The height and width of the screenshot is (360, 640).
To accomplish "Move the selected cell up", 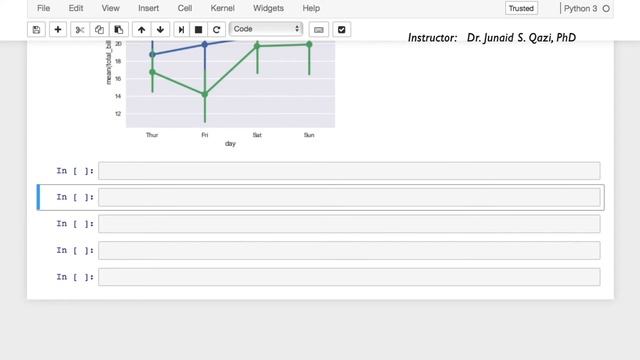I will coord(142,29).
